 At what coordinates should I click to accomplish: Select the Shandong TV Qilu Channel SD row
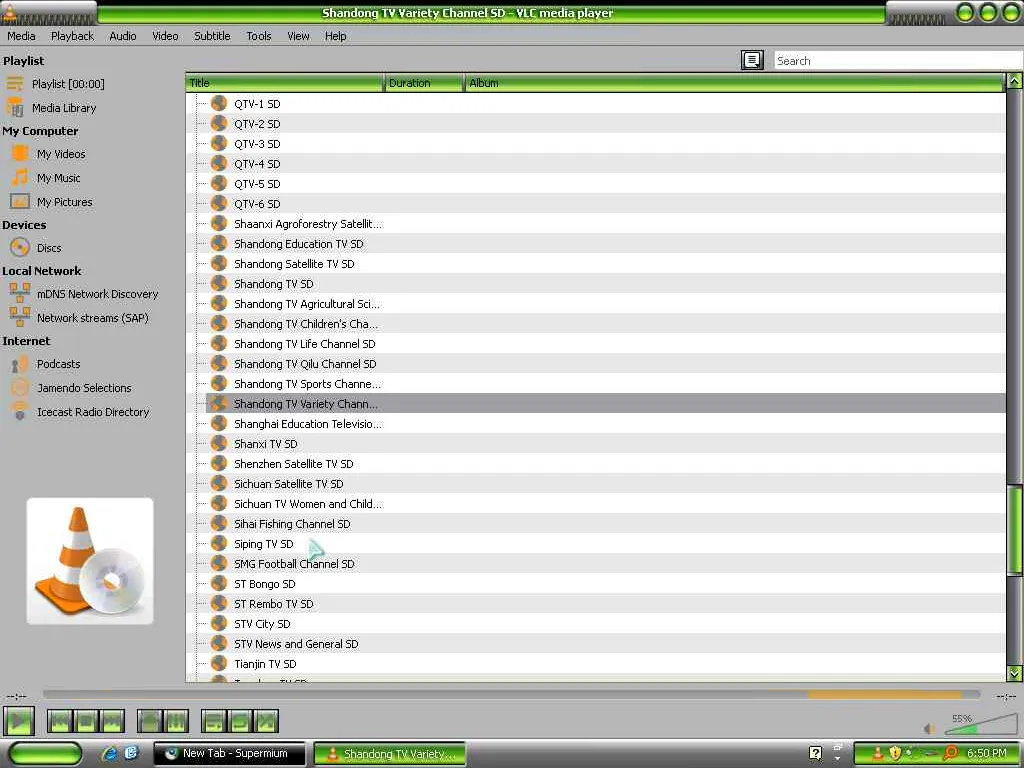coord(595,364)
